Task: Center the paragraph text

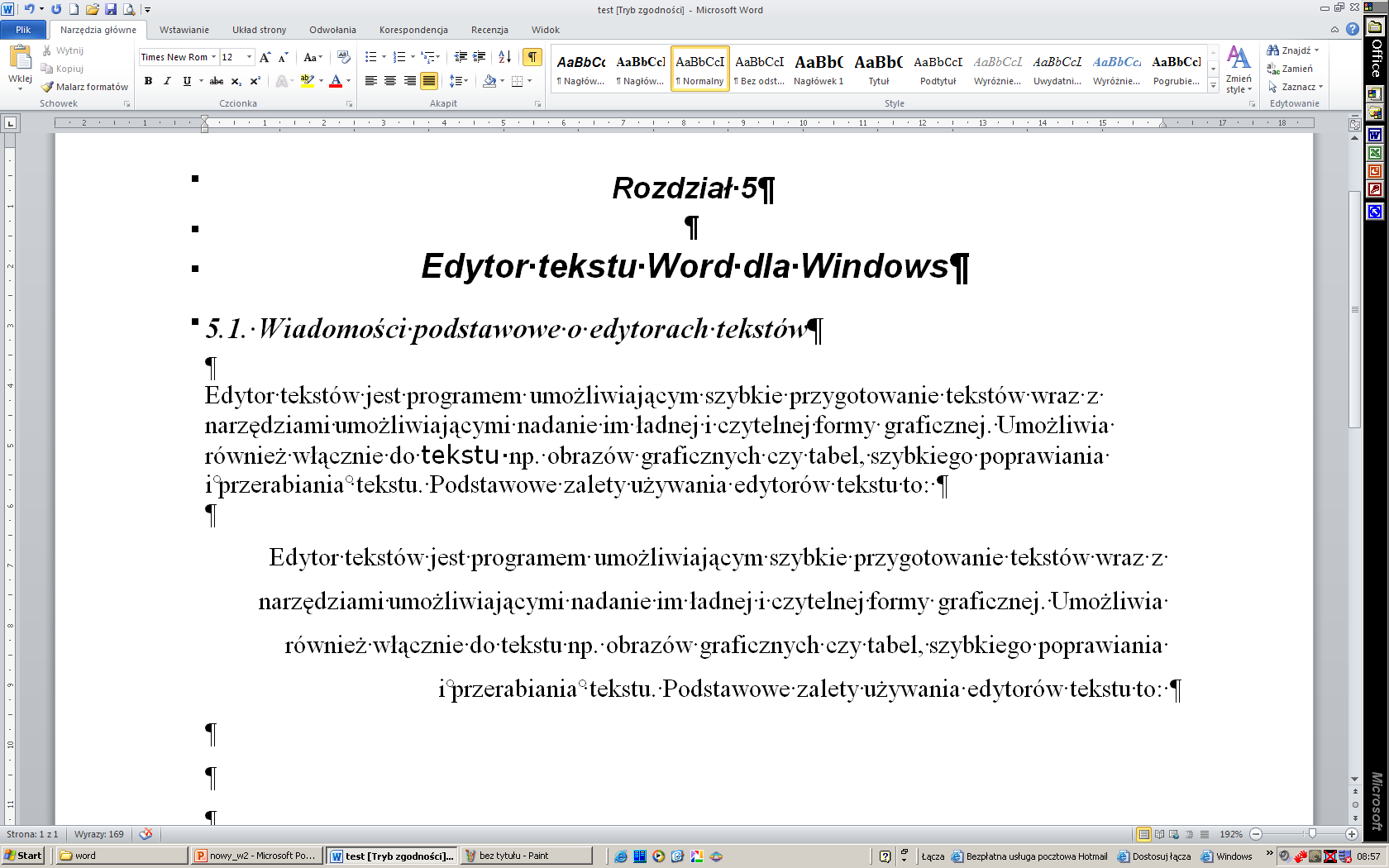Action: [x=389, y=81]
